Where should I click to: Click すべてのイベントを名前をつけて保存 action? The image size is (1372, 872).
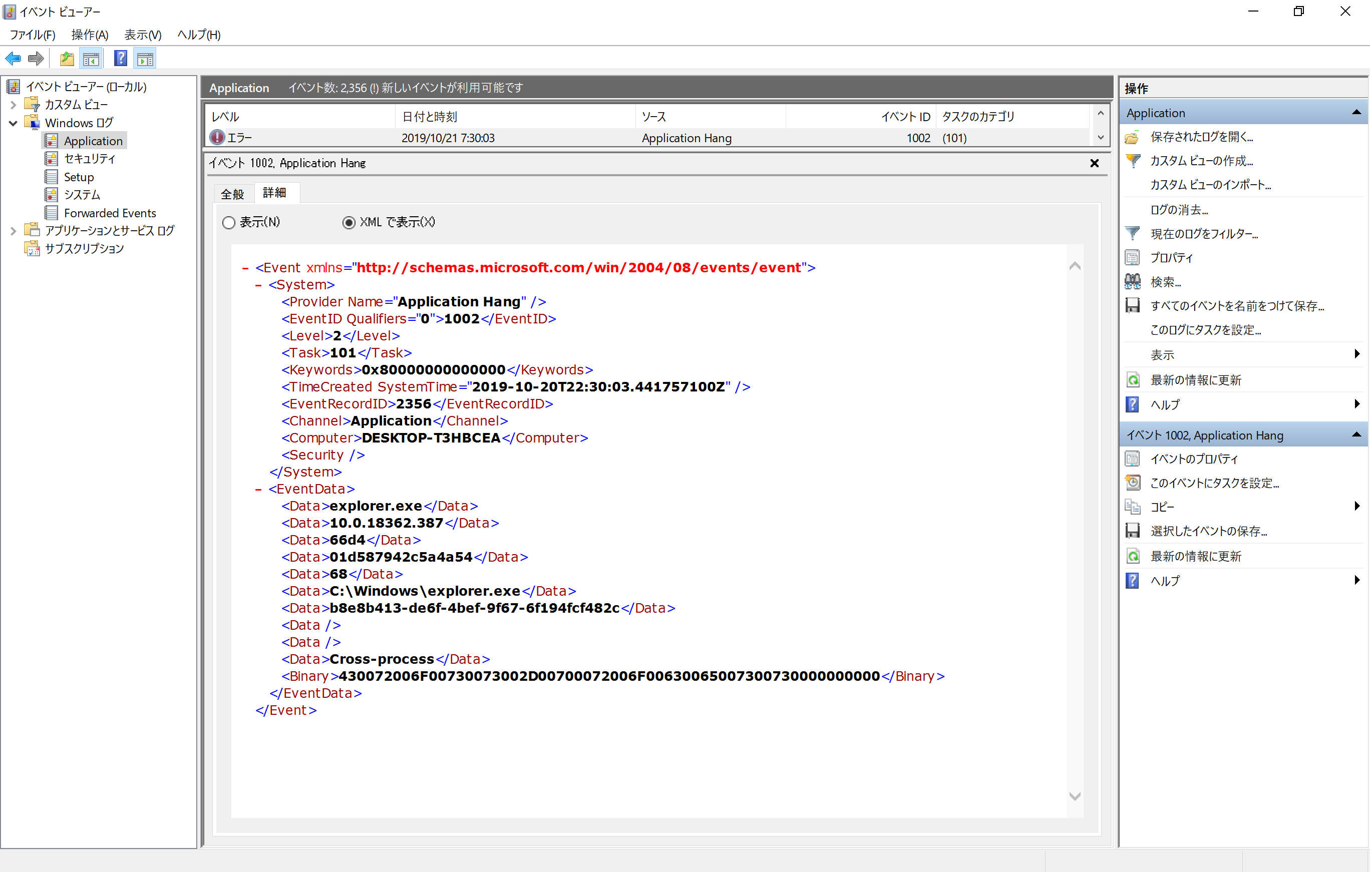[x=1237, y=306]
